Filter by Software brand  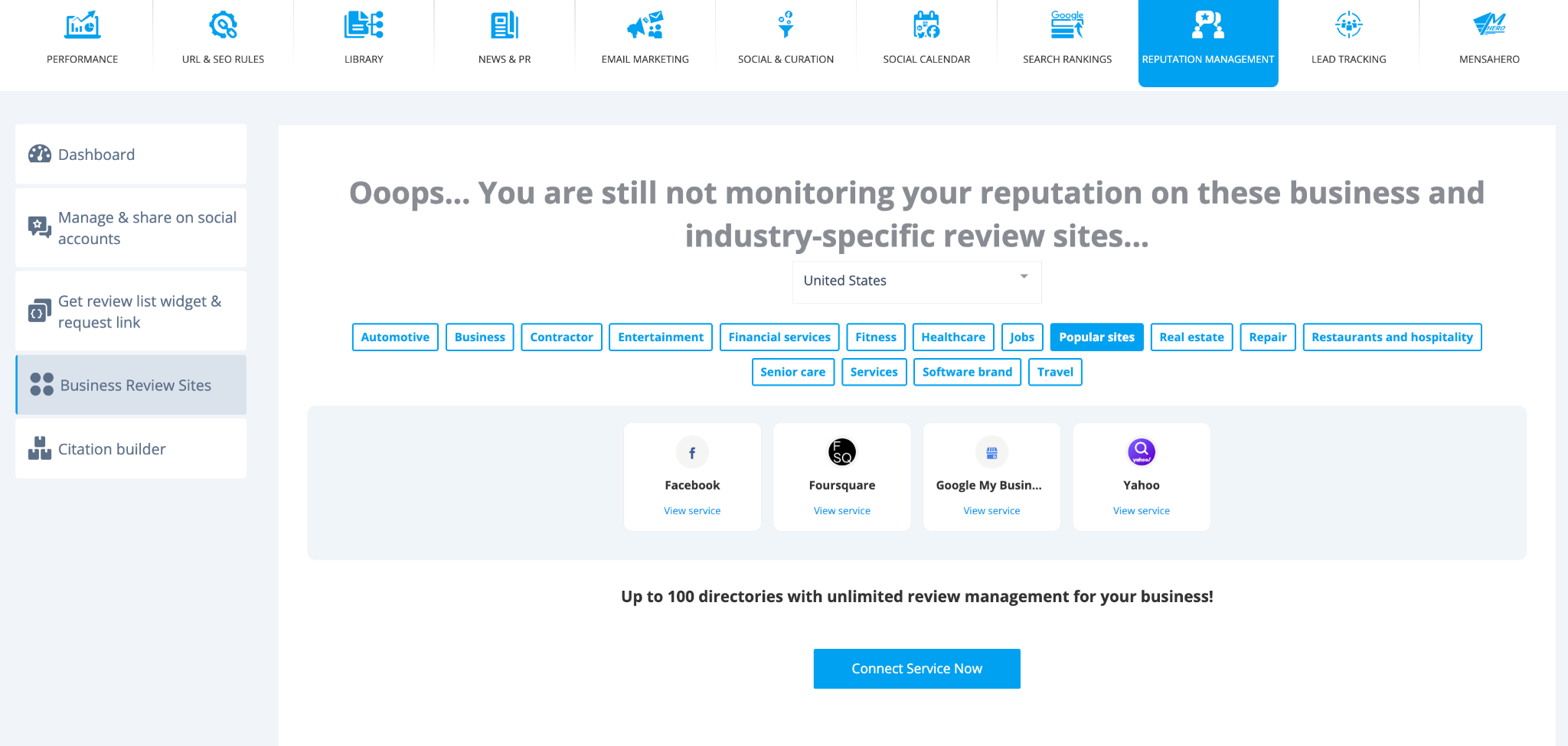967,372
